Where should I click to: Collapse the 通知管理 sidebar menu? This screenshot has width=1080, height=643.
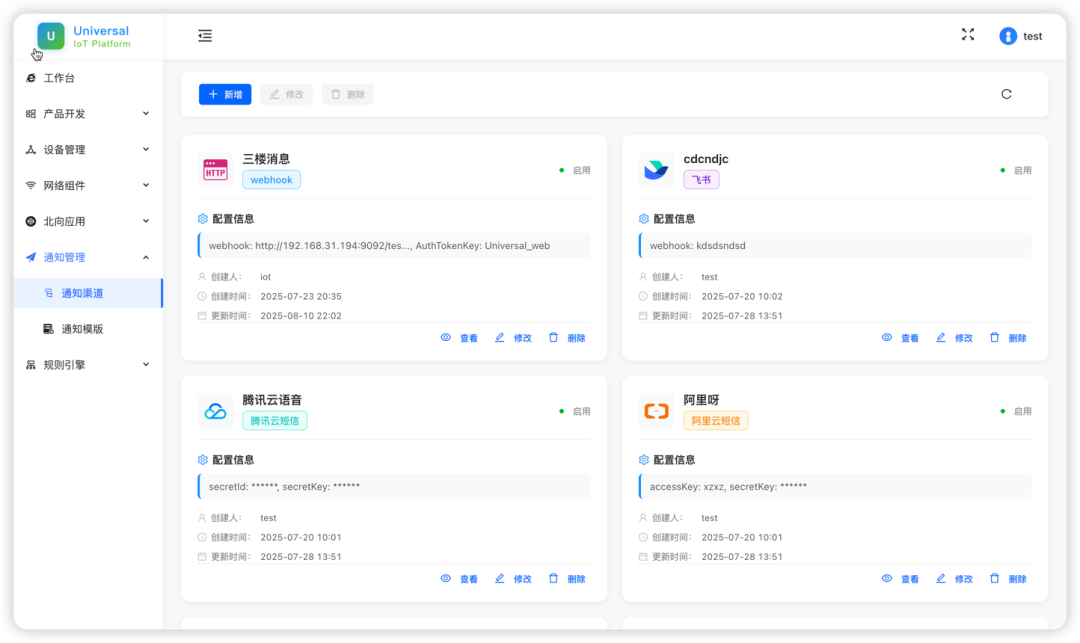87,257
